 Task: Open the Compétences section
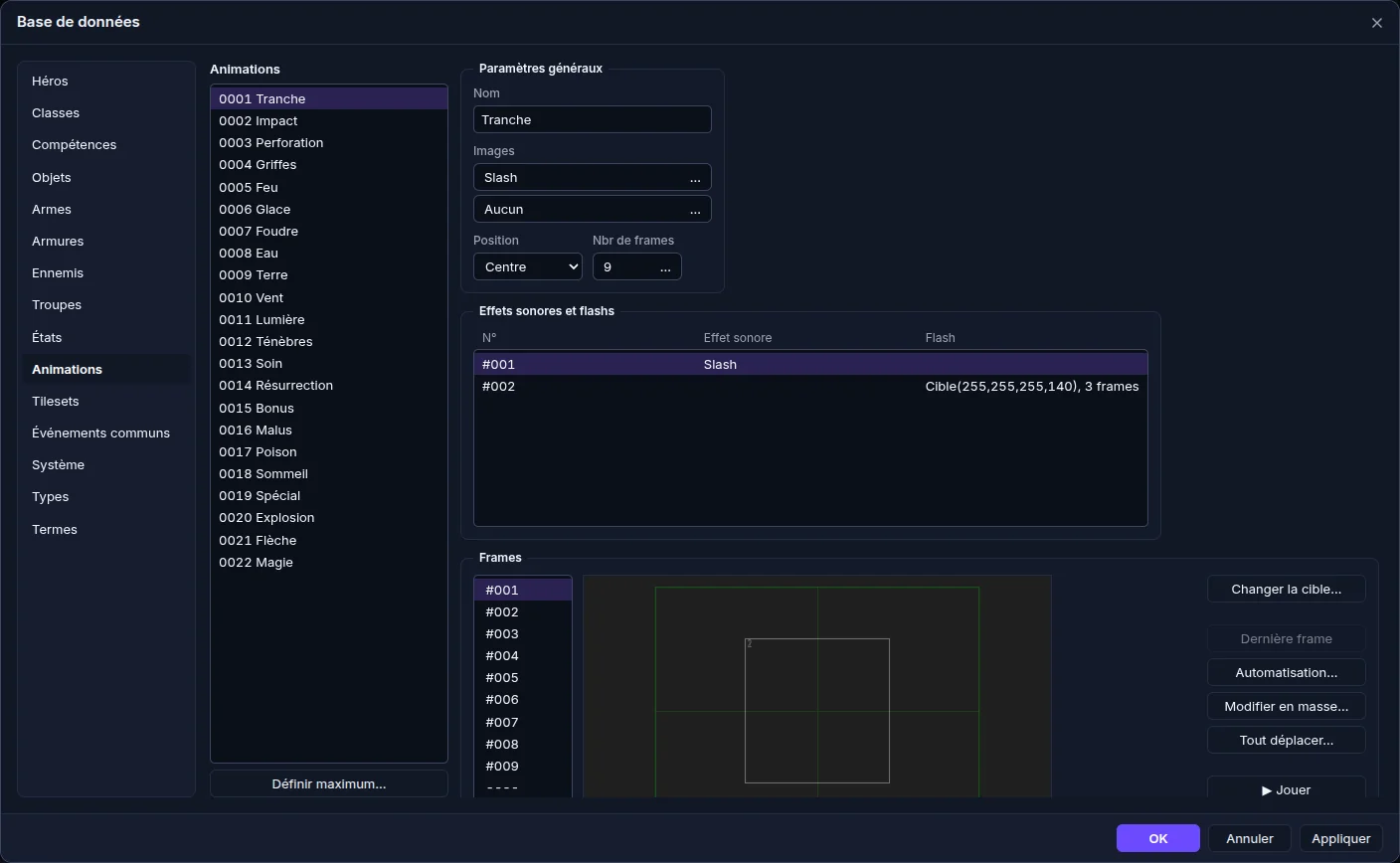point(106,144)
